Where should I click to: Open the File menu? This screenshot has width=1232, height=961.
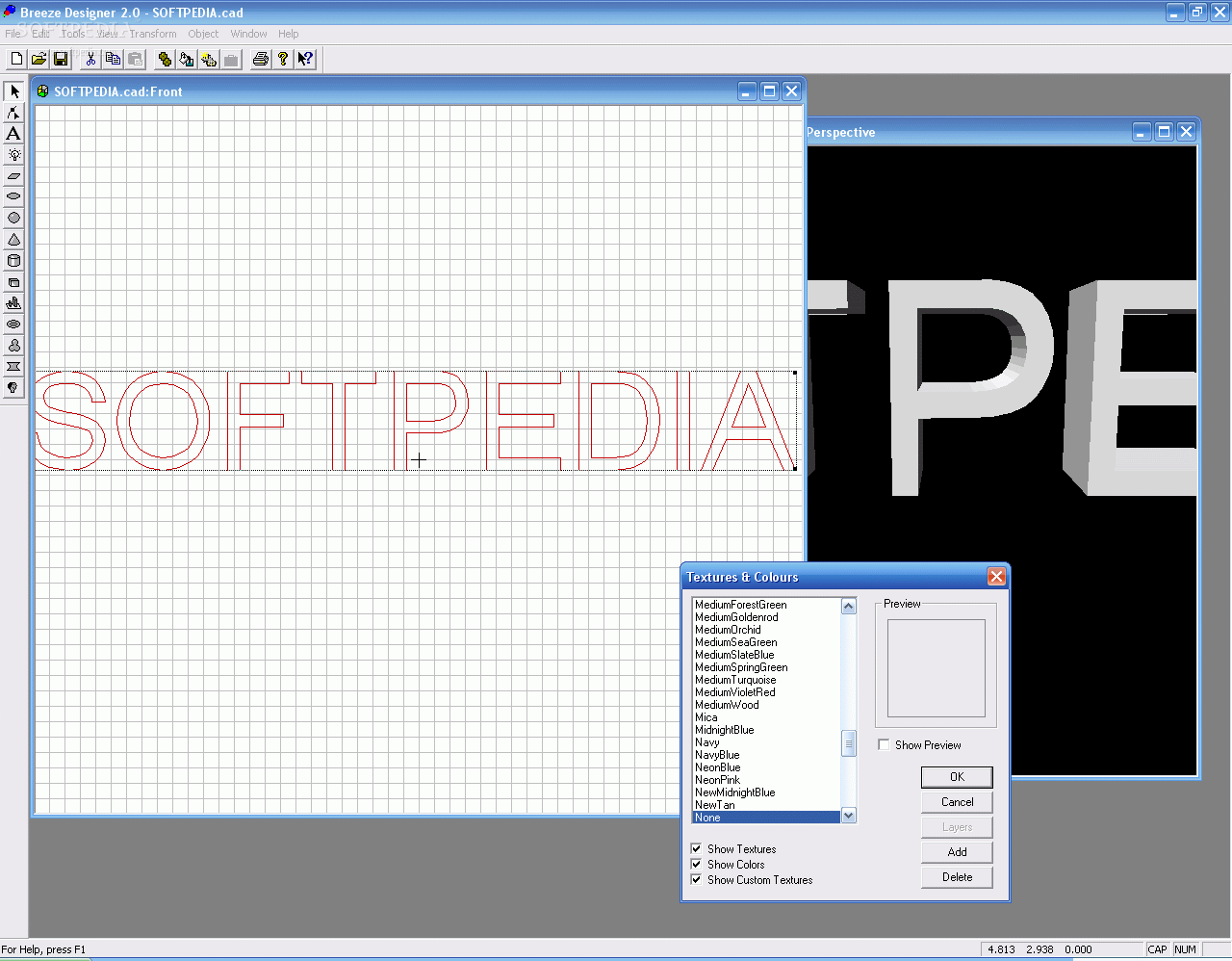coord(13,34)
